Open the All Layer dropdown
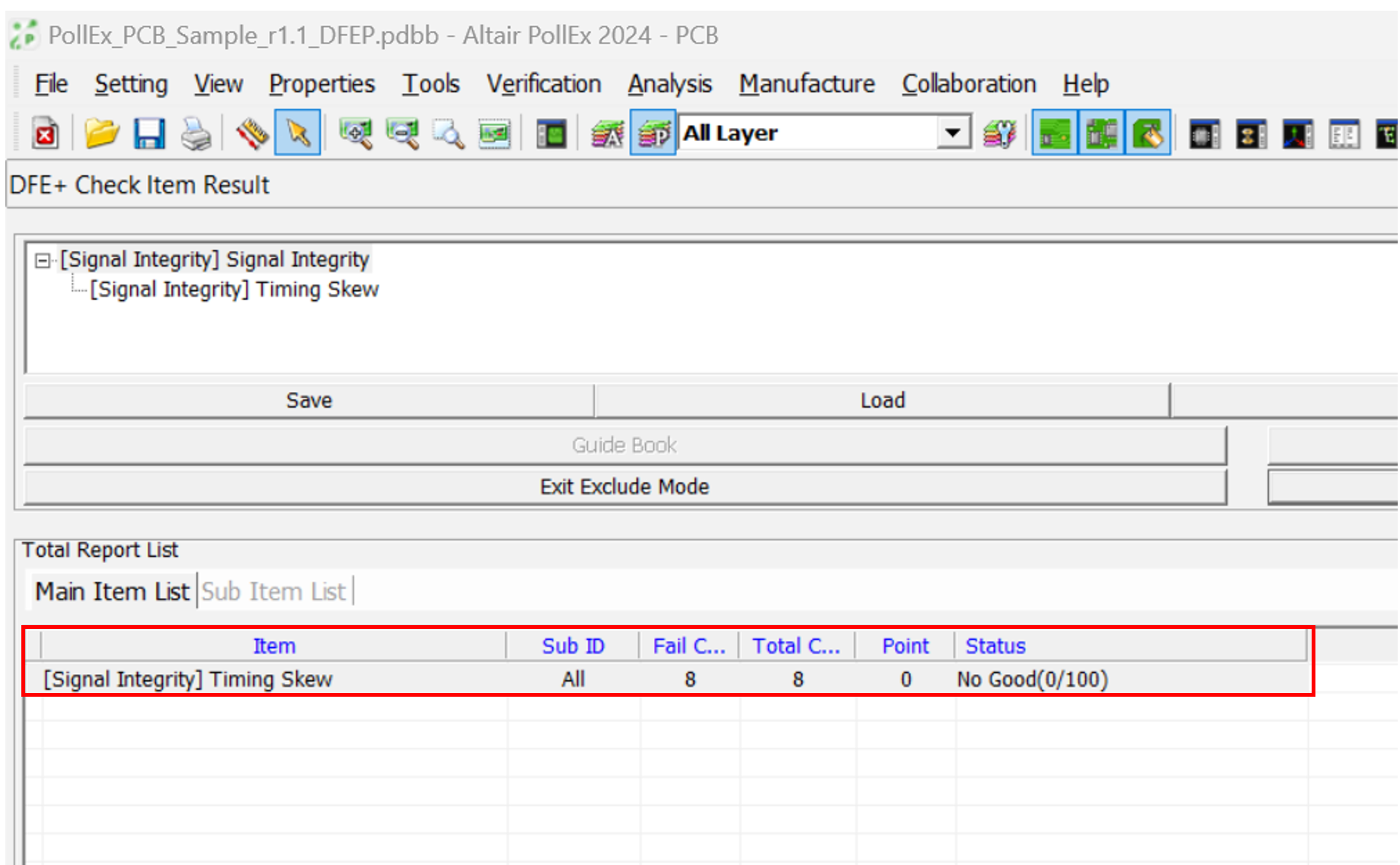Viewport: 1400px width, 865px height. 952,133
